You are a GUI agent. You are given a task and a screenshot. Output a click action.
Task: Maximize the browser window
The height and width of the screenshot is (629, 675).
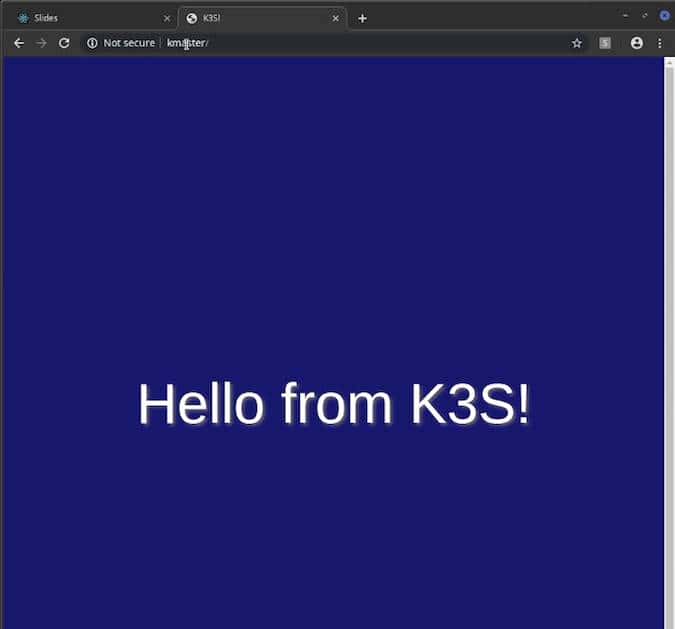click(x=645, y=16)
